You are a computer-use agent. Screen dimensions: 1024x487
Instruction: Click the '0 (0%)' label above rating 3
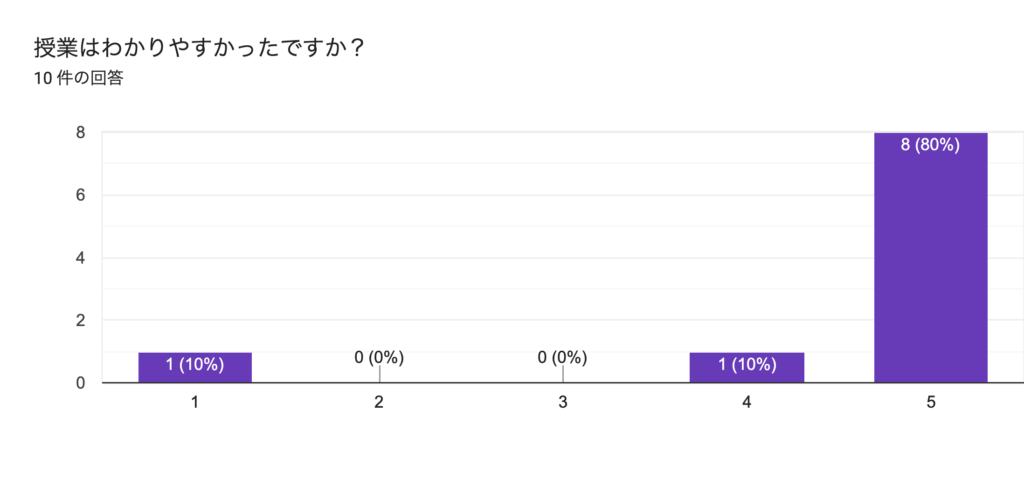click(563, 357)
